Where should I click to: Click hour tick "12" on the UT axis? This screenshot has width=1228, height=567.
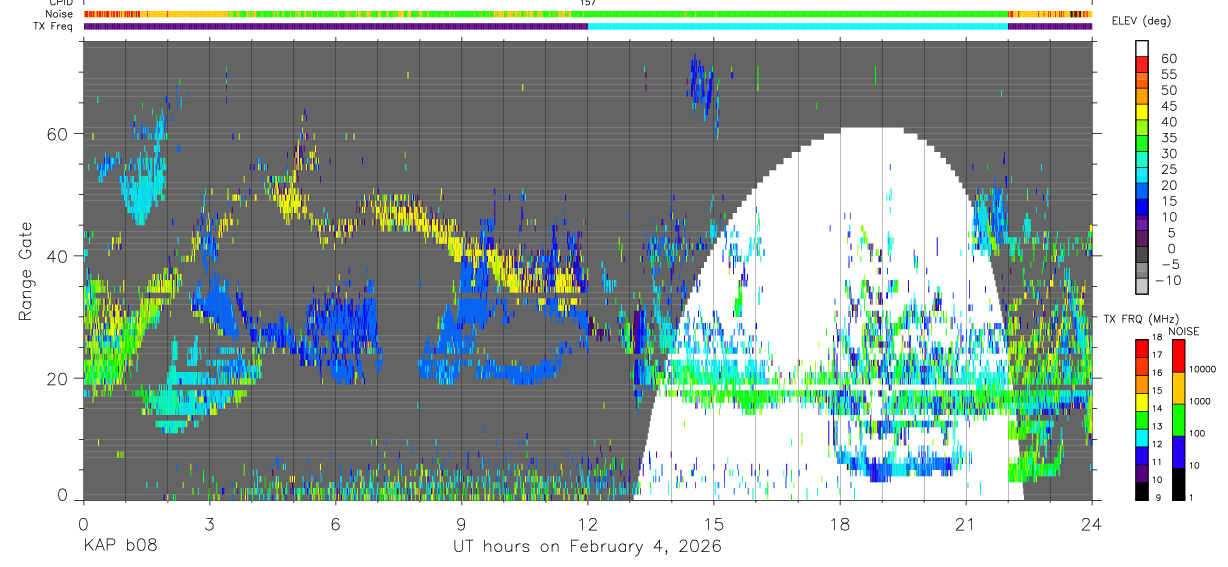point(588,524)
